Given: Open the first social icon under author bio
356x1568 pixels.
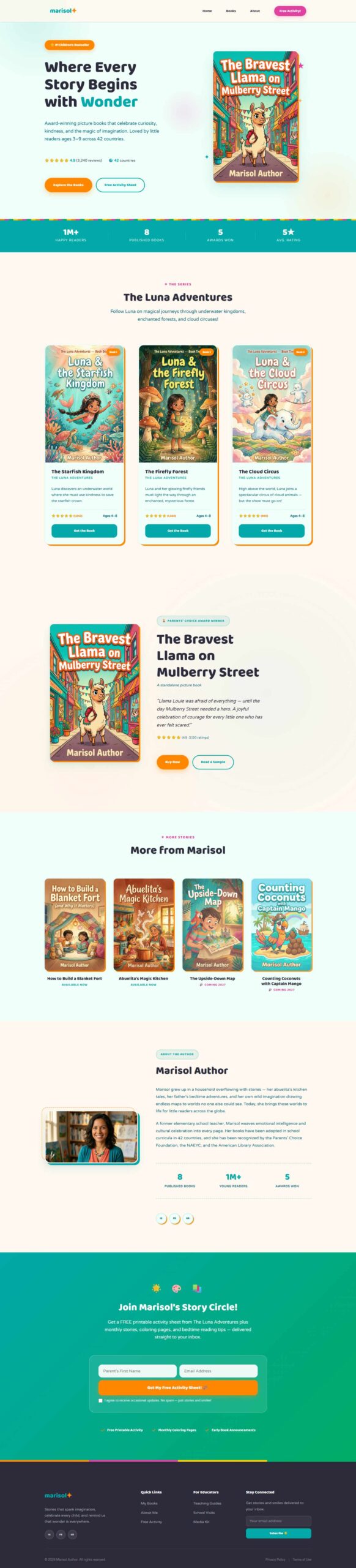Looking at the screenshot, I should (161, 1218).
